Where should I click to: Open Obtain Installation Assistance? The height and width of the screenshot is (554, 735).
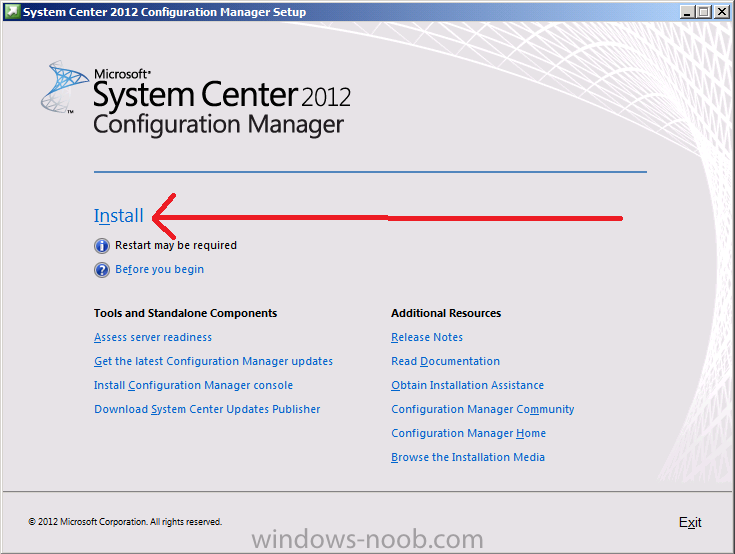(467, 385)
